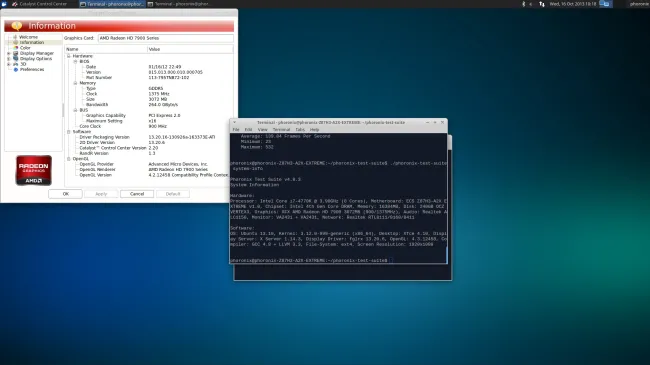The height and width of the screenshot is (365, 650).
Task: Collapse the BUS subsection
Action: point(75,110)
